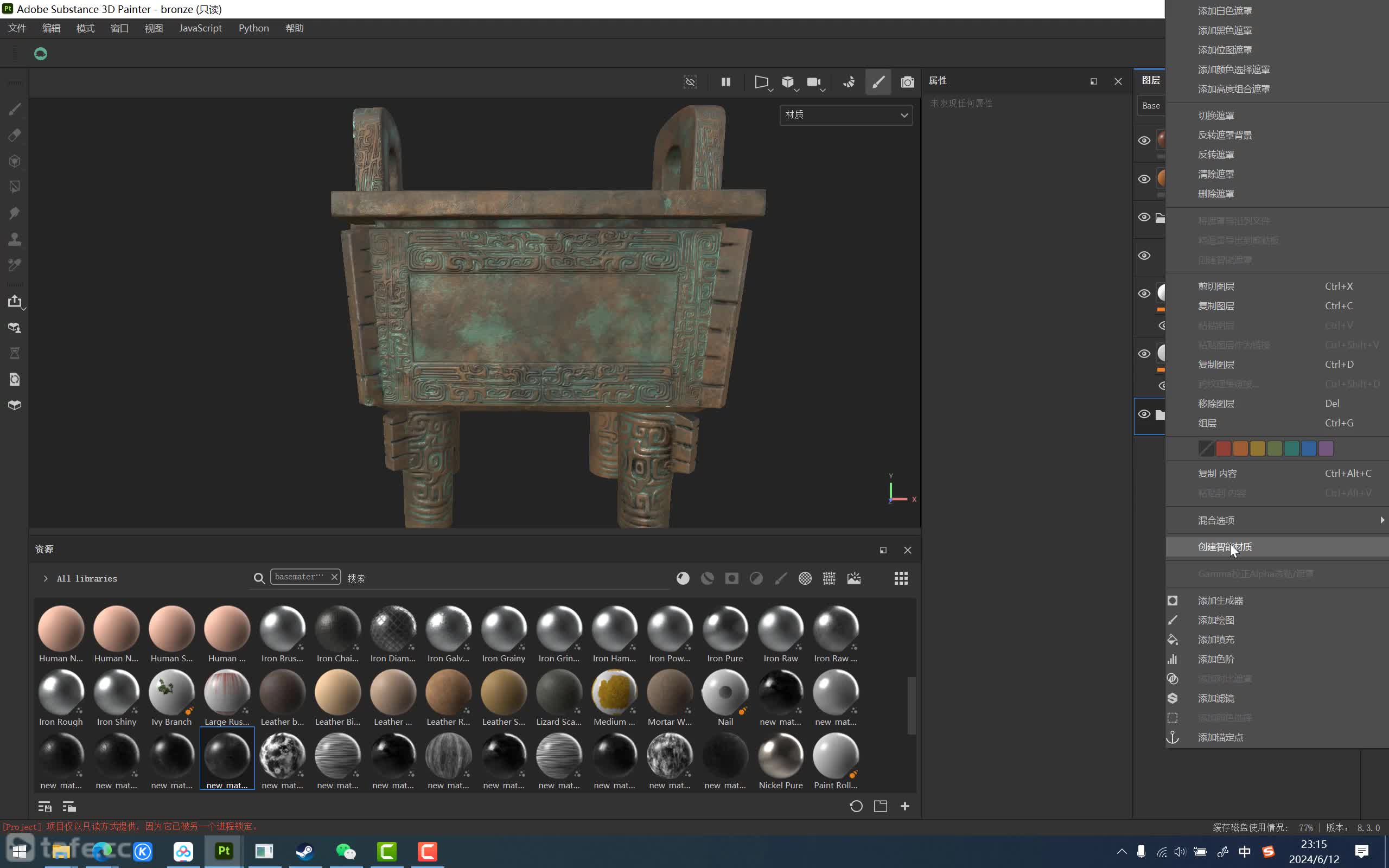Open the Base channel dropdown in layers panel
Viewport: 1389px width, 868px height.
click(x=1151, y=106)
